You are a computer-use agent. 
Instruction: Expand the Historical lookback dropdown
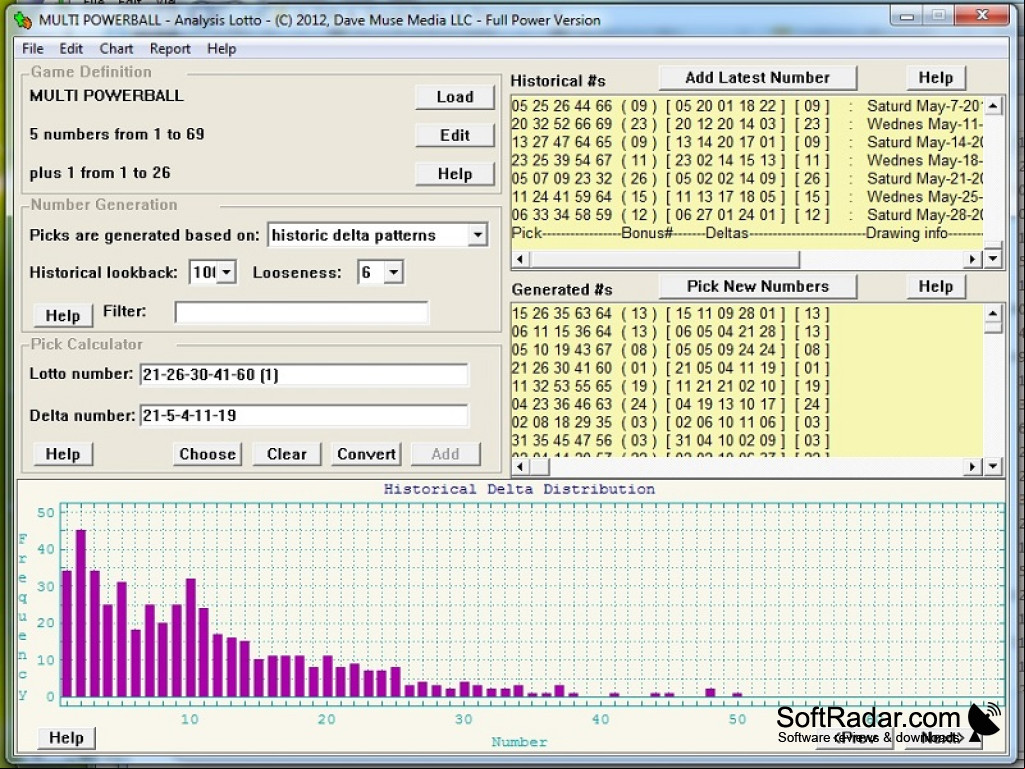pyautogui.click(x=227, y=272)
